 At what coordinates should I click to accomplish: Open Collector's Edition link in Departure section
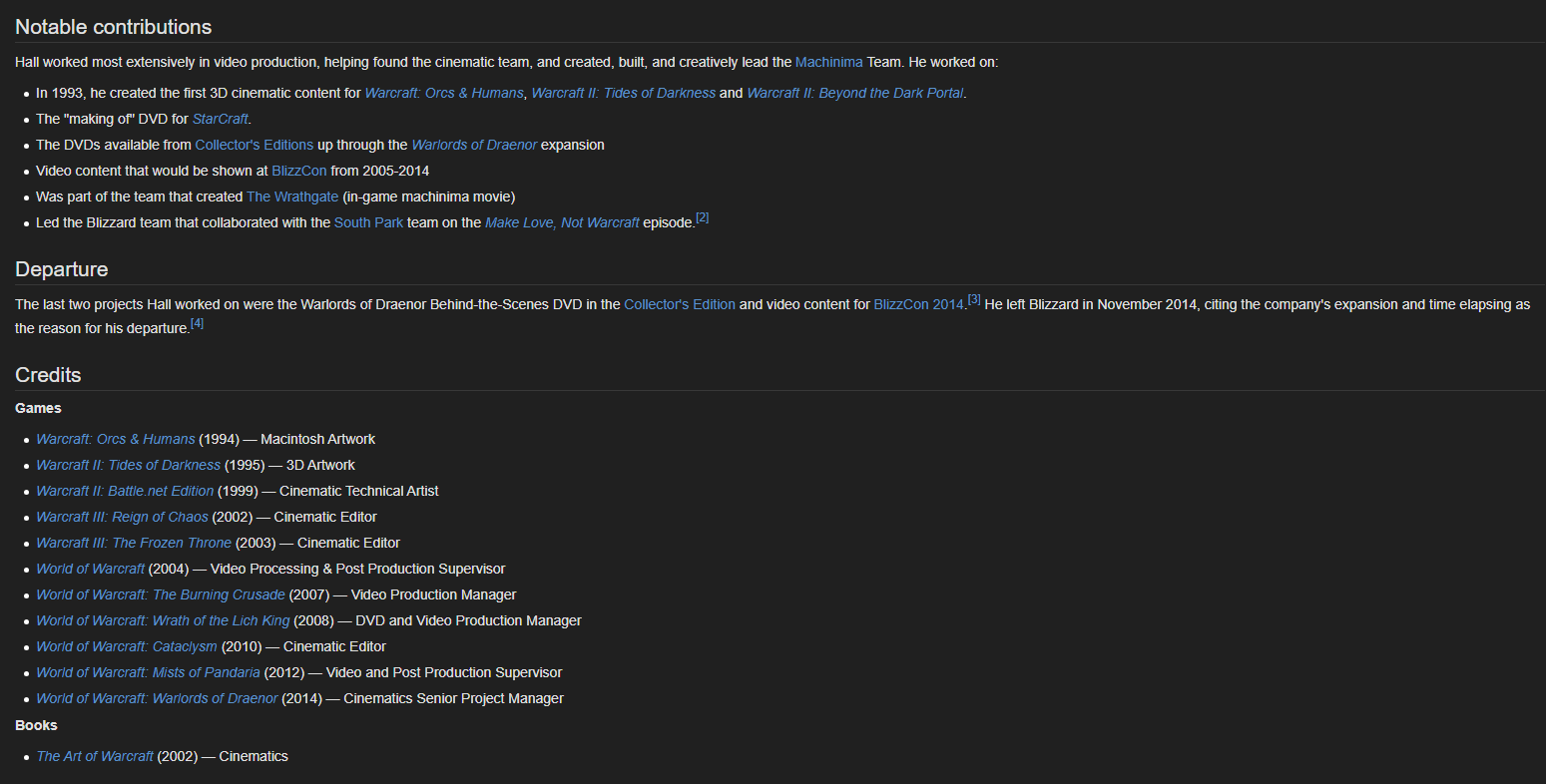pyautogui.click(x=680, y=304)
